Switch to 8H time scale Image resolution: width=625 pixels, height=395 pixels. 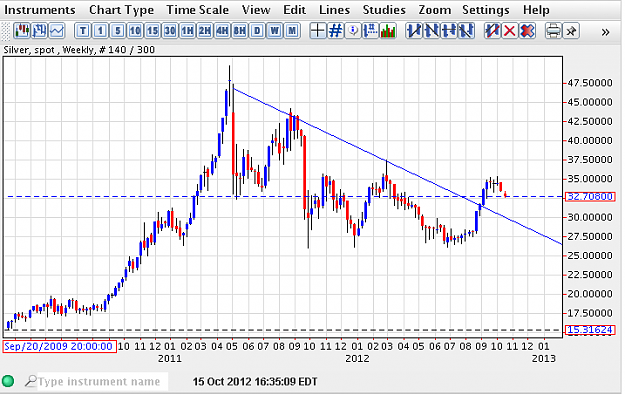[x=240, y=31]
